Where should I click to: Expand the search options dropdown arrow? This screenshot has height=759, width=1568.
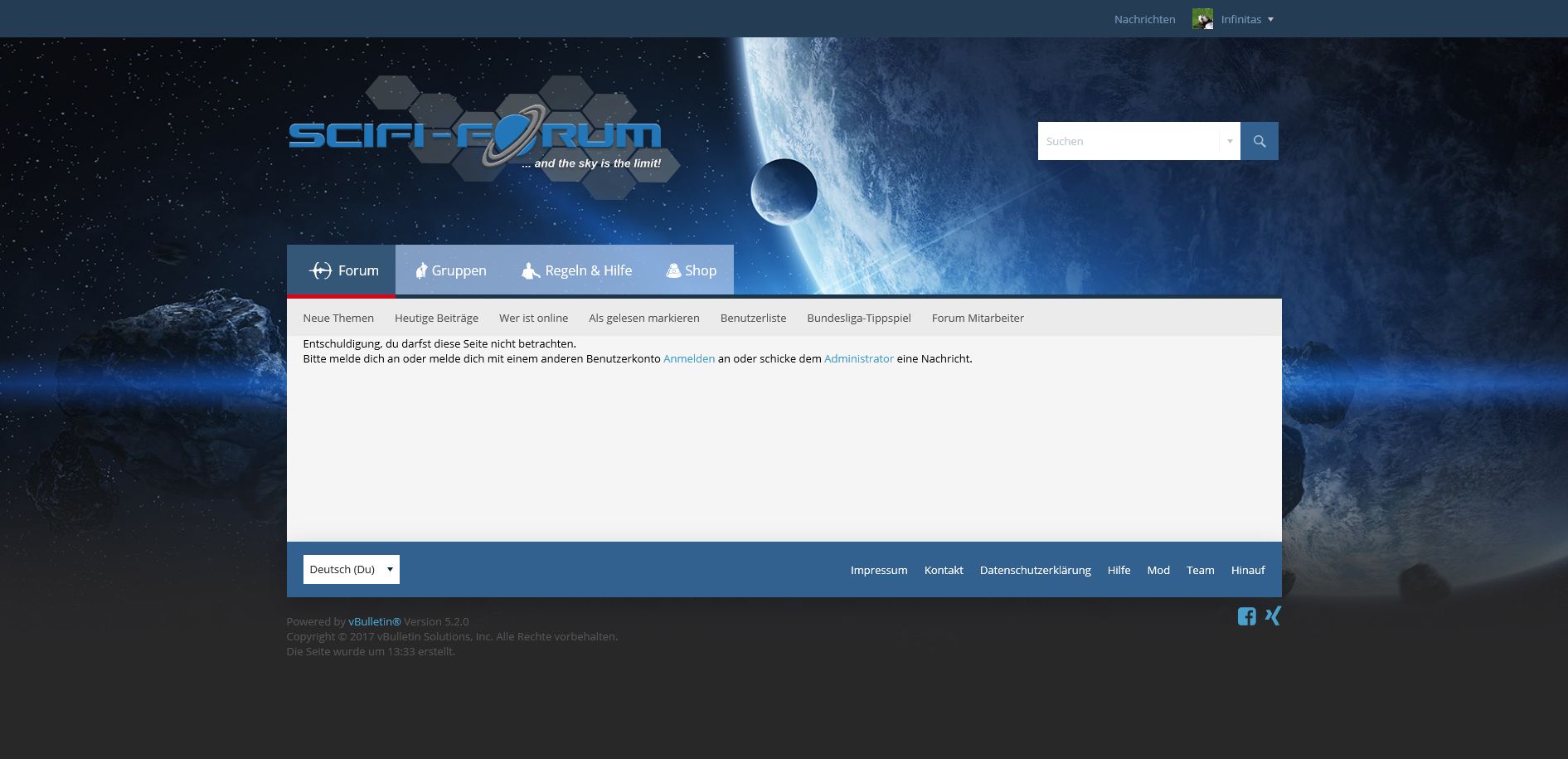click(1230, 141)
